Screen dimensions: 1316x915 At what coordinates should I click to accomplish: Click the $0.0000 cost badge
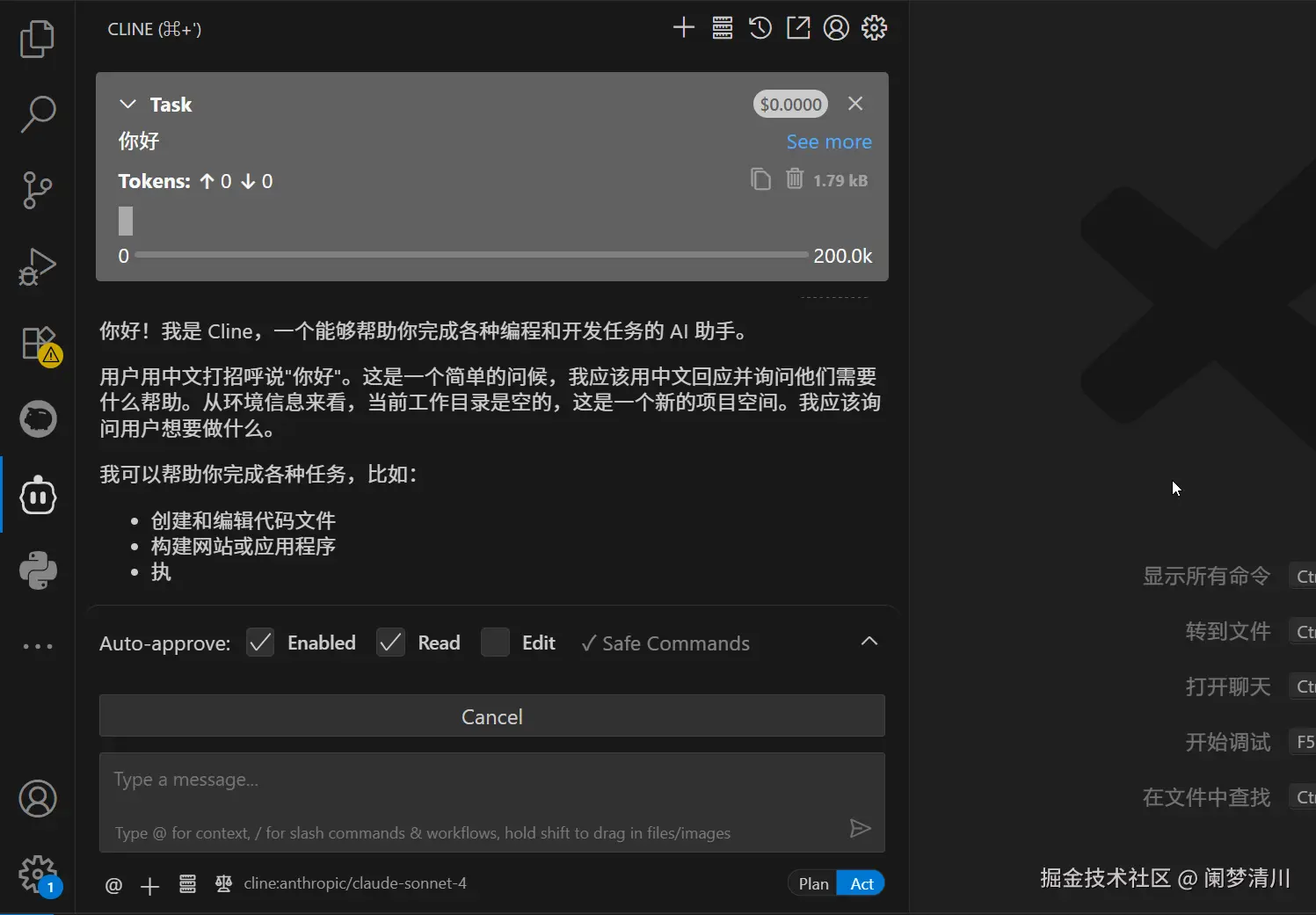click(790, 104)
